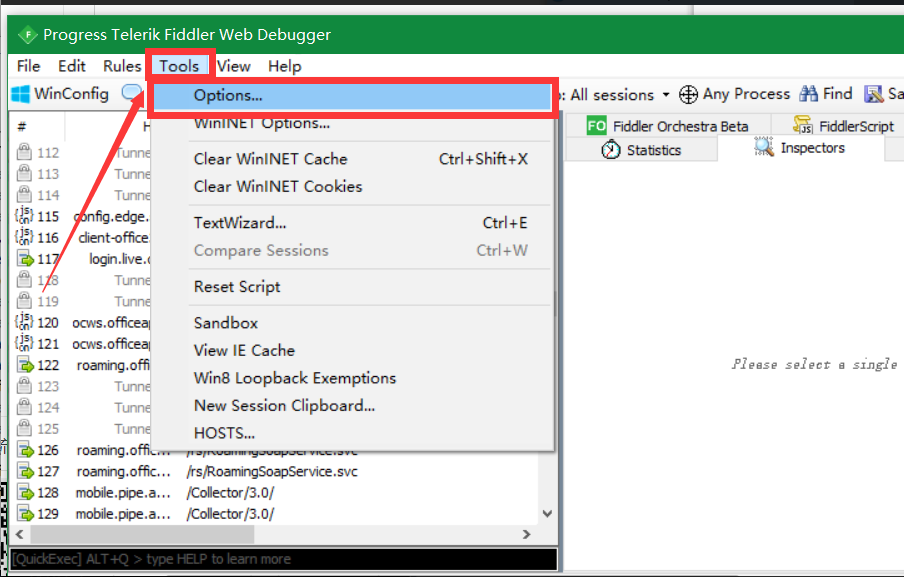Choose New Session Clipboard...
Screen dimensions: 904x577
352,406
